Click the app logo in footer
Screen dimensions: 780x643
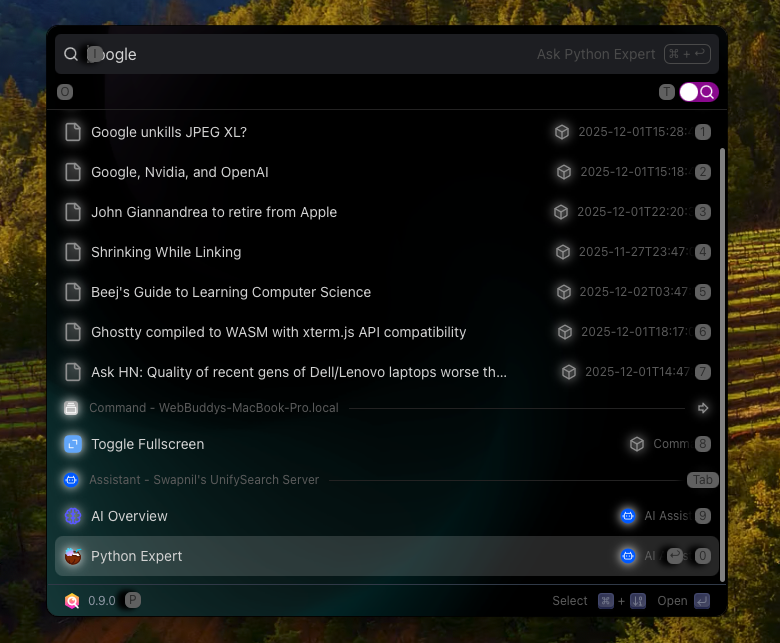click(72, 601)
